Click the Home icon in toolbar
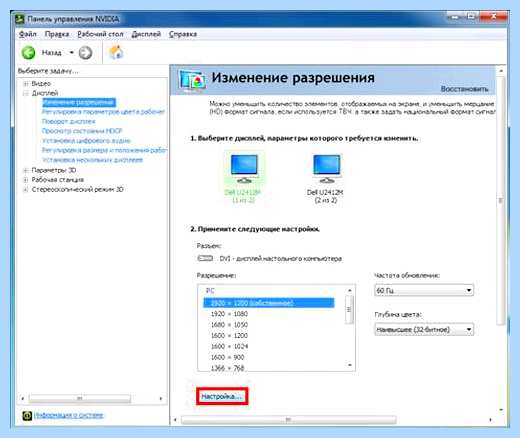The width and height of the screenshot is (520, 438). tap(116, 52)
